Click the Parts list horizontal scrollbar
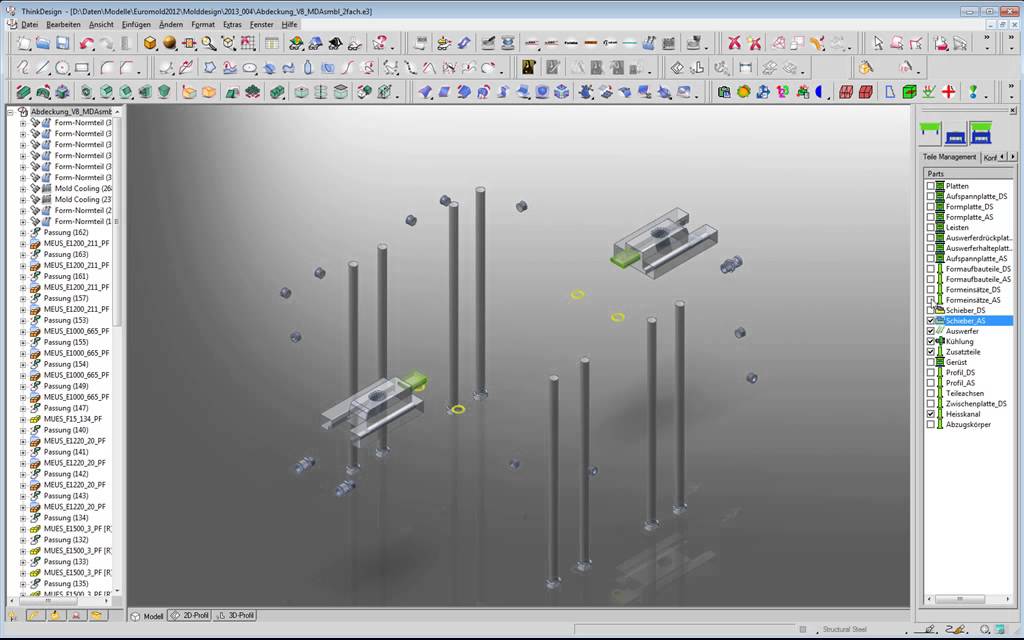The image size is (1024, 640). tap(969, 599)
